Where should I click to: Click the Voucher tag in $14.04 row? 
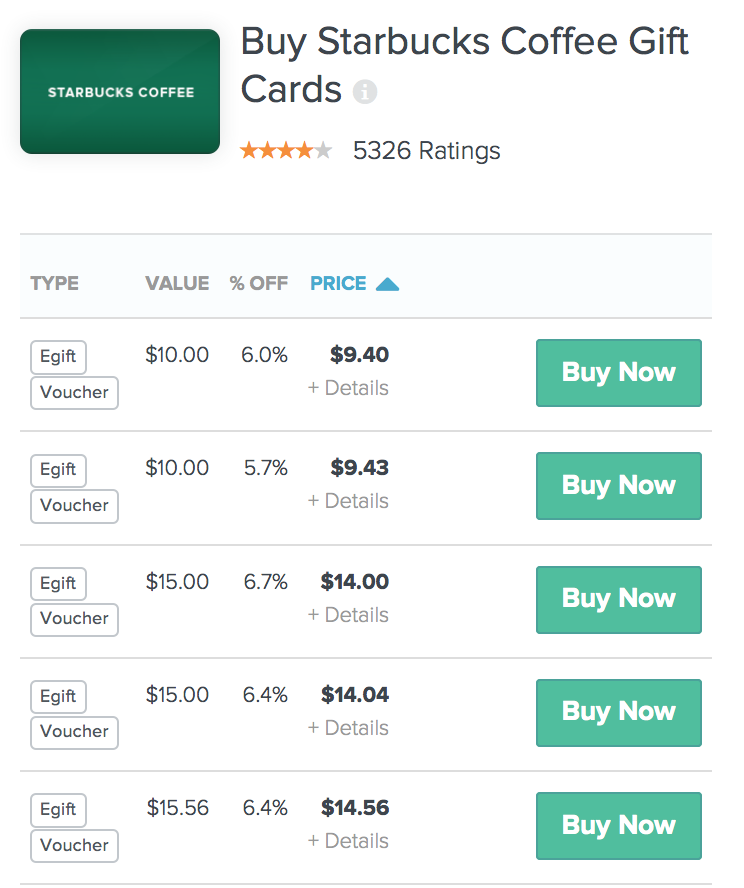click(74, 732)
